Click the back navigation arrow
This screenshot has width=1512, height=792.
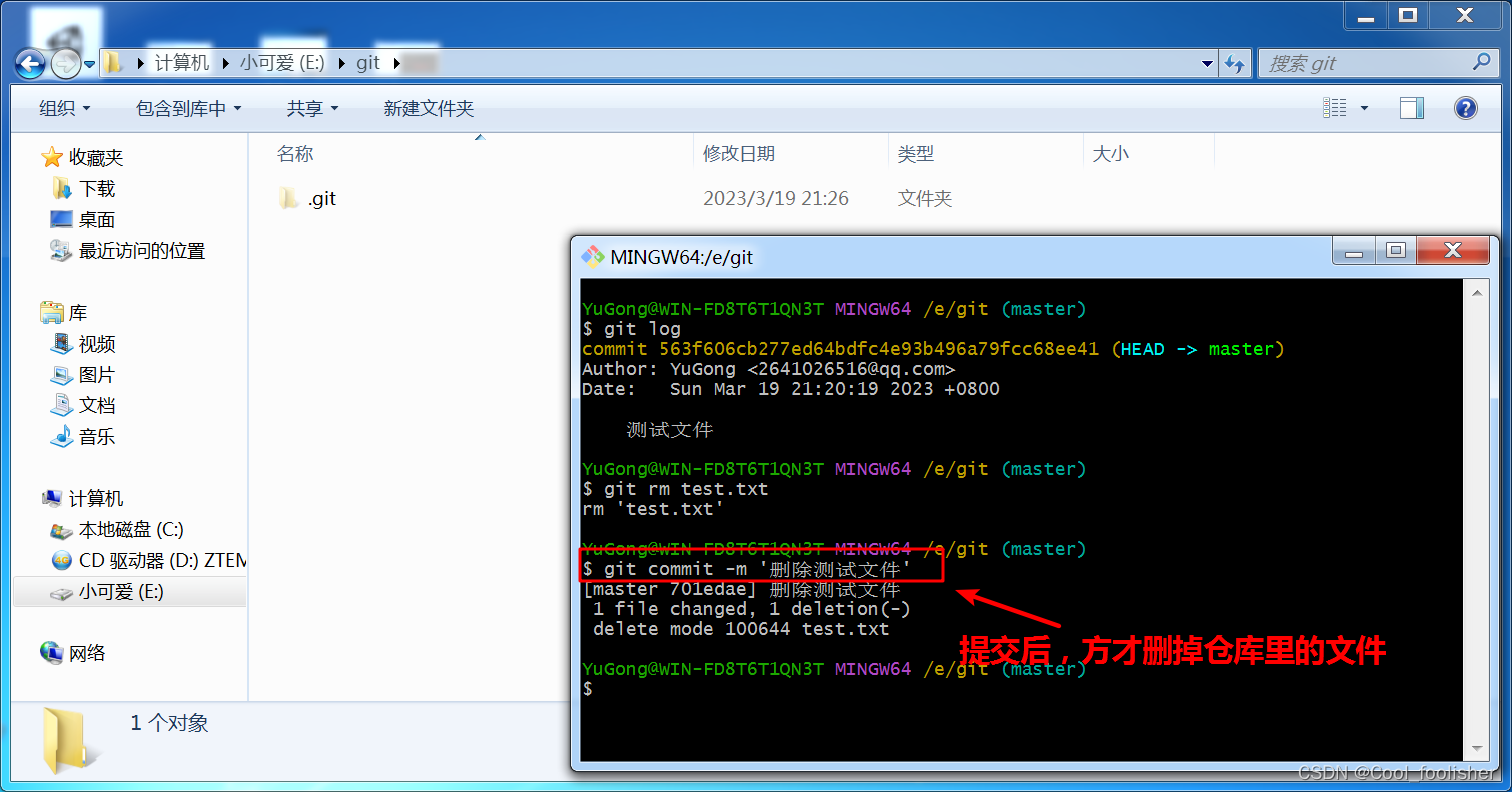click(29, 63)
